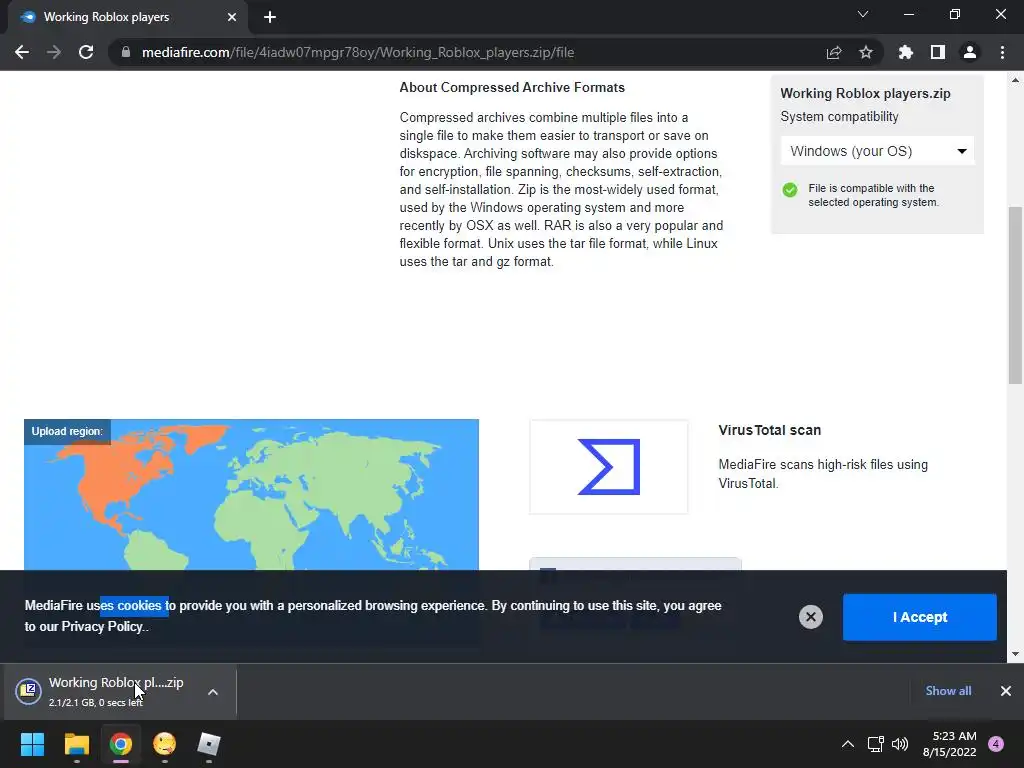Image resolution: width=1024 pixels, height=768 pixels.
Task: Click the address bar URL
Action: (358, 52)
